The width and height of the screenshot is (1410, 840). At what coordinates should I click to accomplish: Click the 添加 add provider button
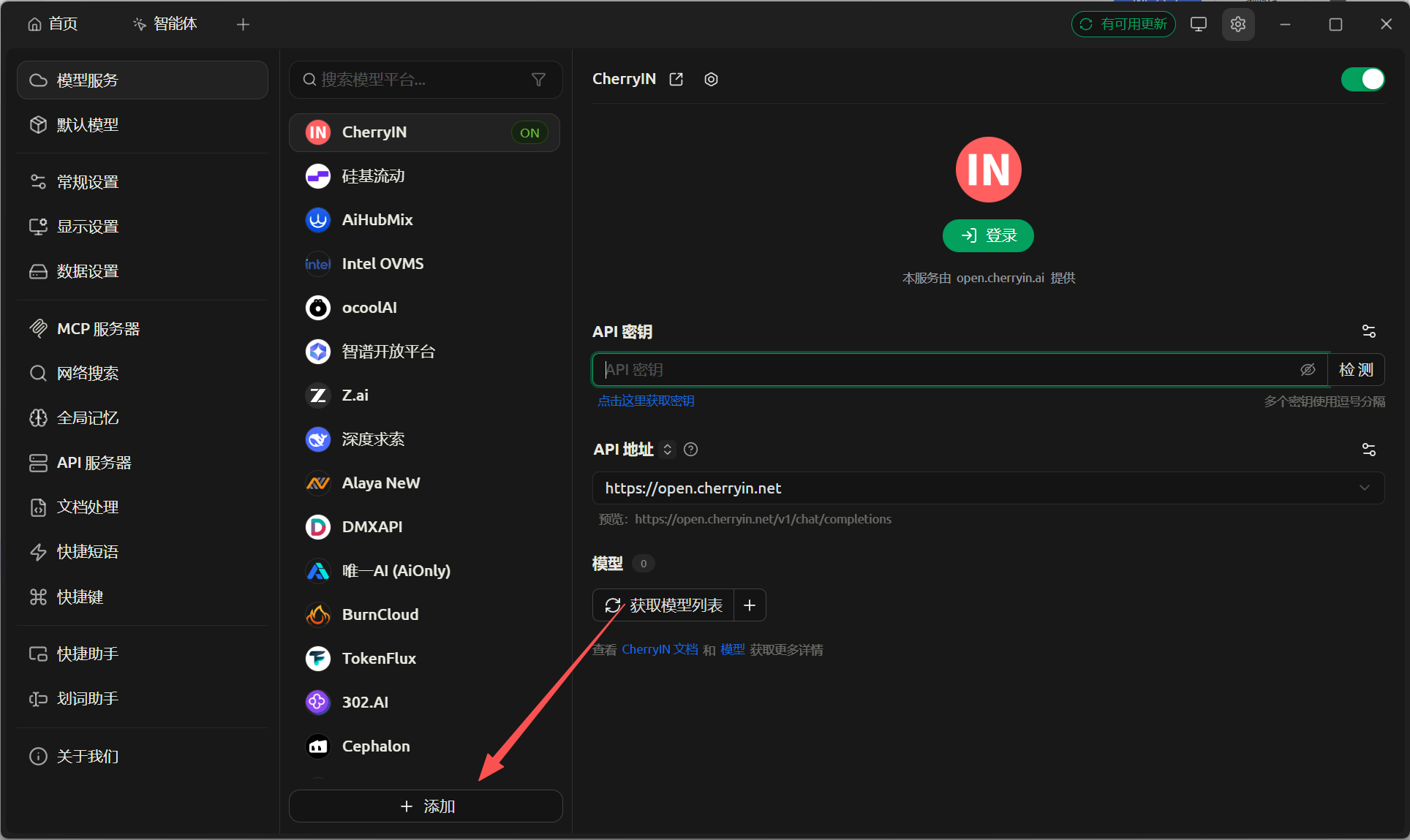[426, 806]
